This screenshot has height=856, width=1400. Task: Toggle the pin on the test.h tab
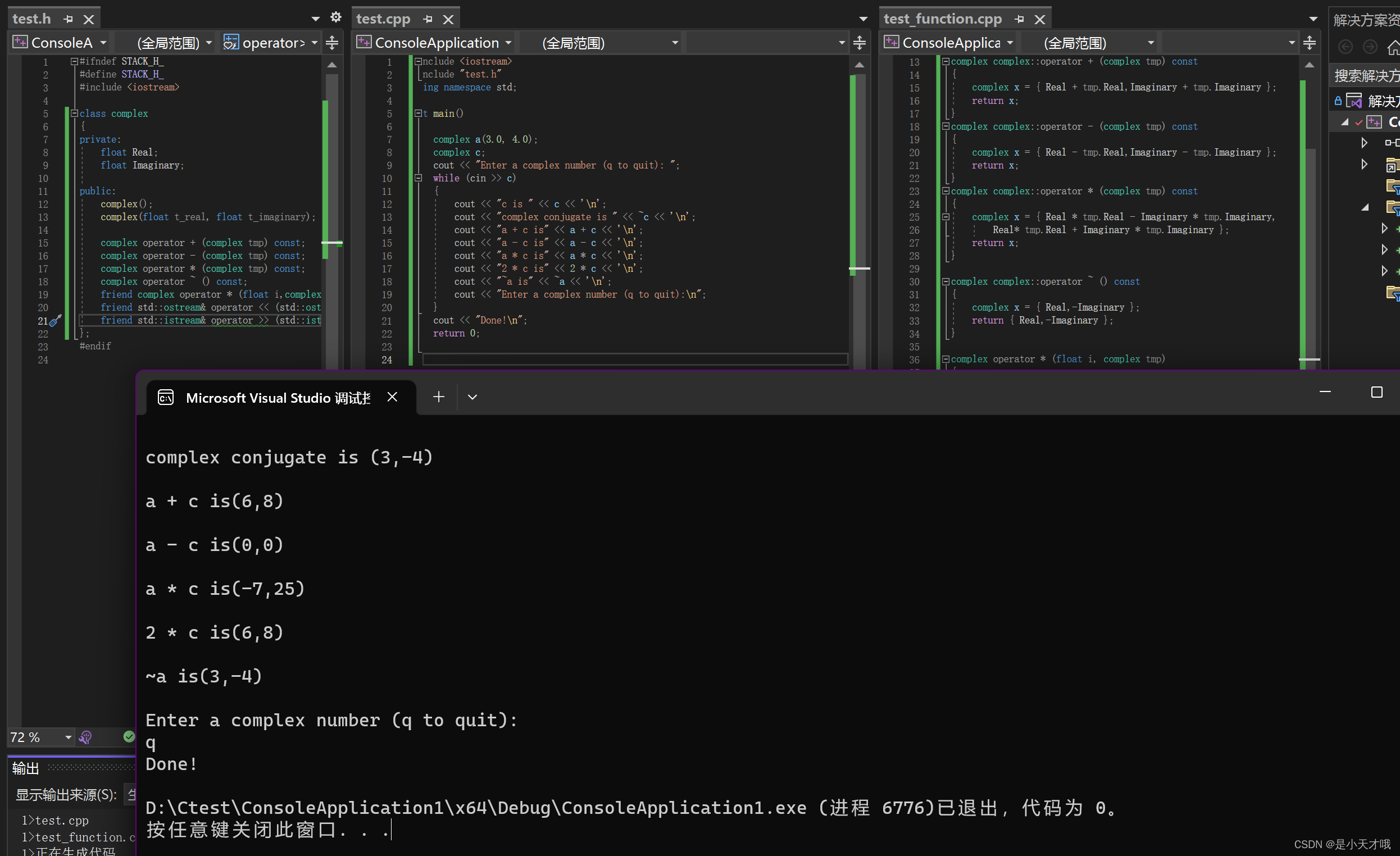click(68, 17)
